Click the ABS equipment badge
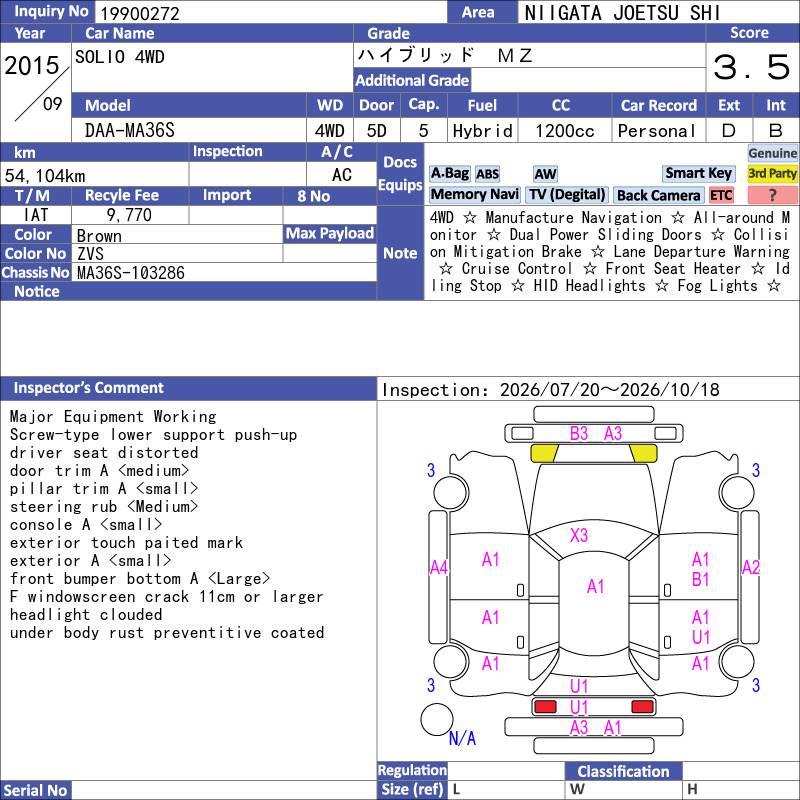 click(487, 174)
